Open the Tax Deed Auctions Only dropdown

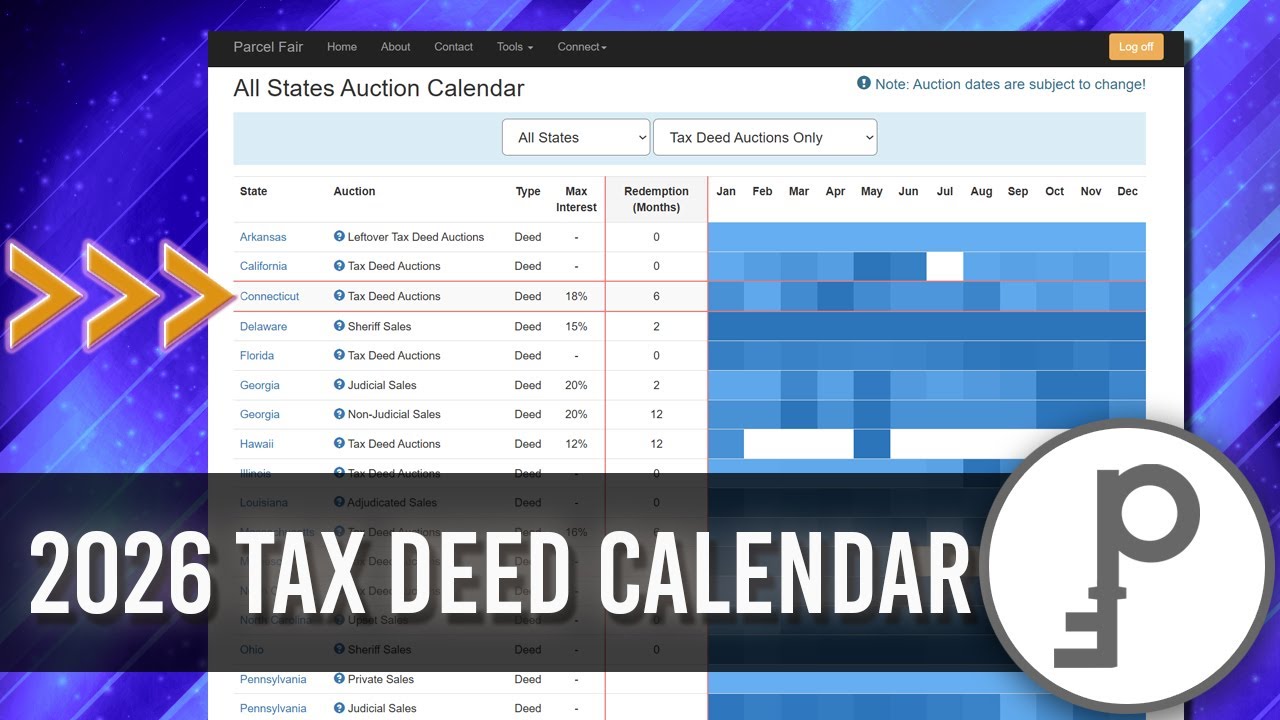765,138
